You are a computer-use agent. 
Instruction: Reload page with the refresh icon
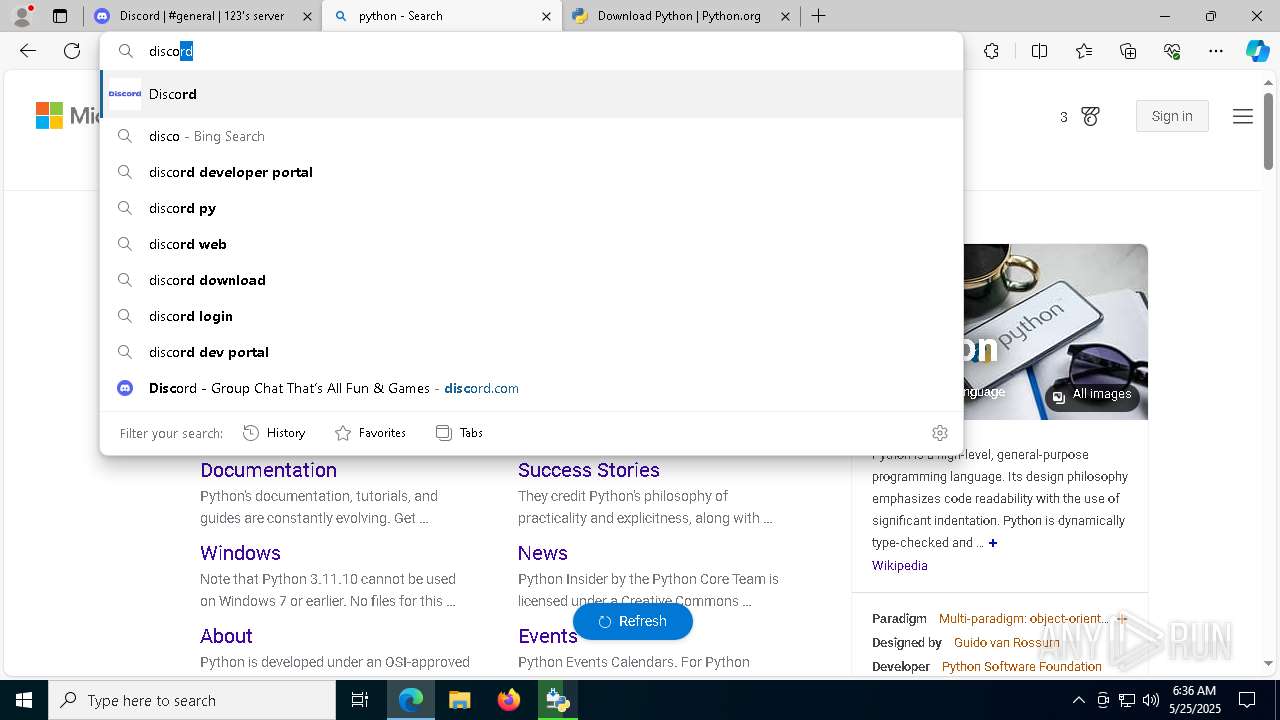(72, 51)
